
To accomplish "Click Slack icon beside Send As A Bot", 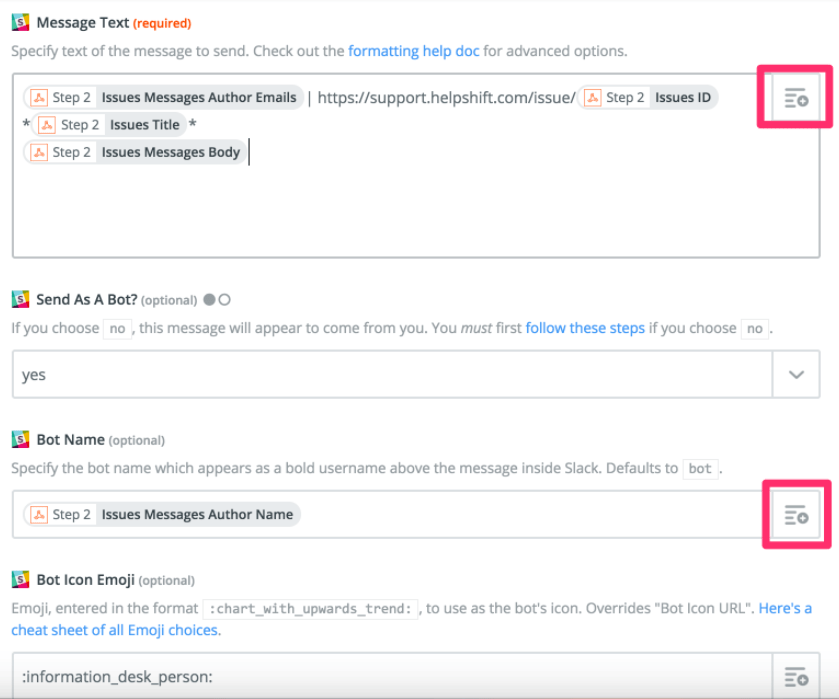I will pyautogui.click(x=20, y=299).
